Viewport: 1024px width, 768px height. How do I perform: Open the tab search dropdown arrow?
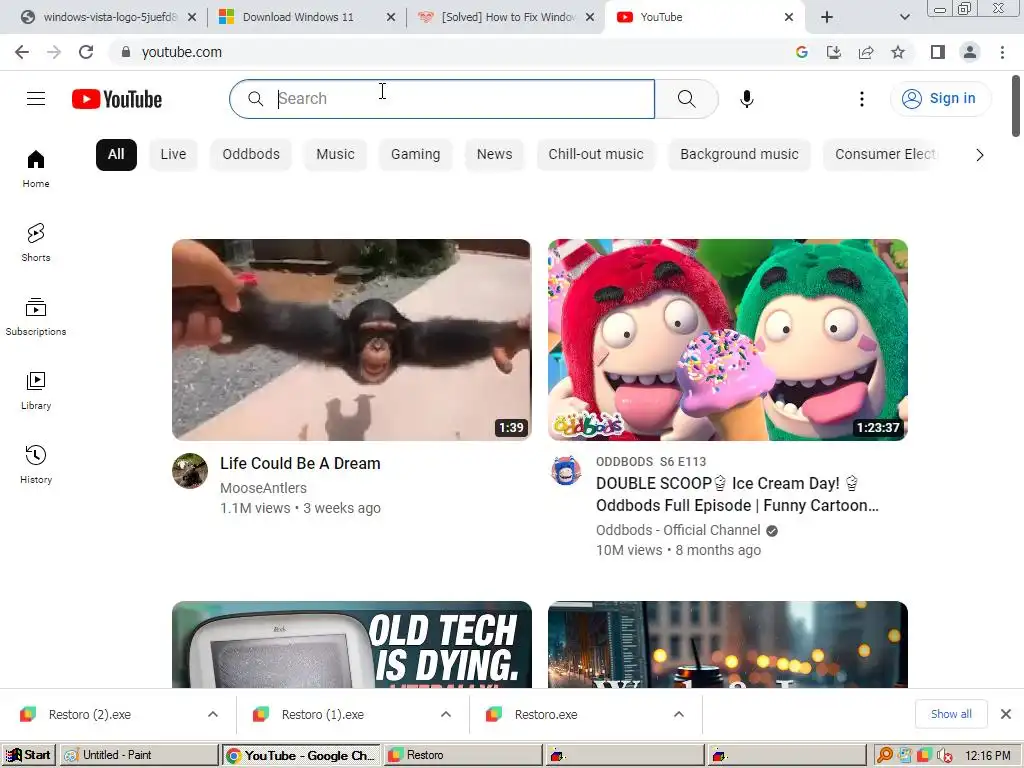pyautogui.click(x=904, y=17)
